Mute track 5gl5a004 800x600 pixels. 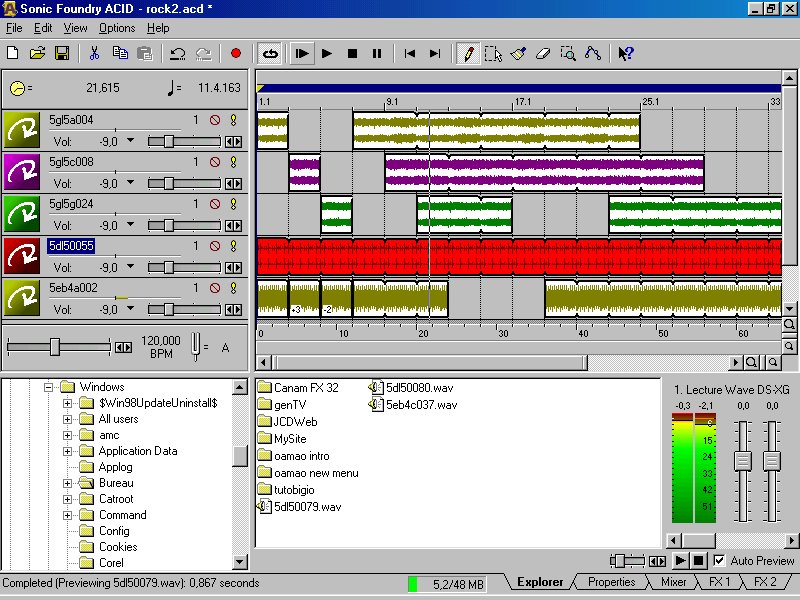coord(214,120)
